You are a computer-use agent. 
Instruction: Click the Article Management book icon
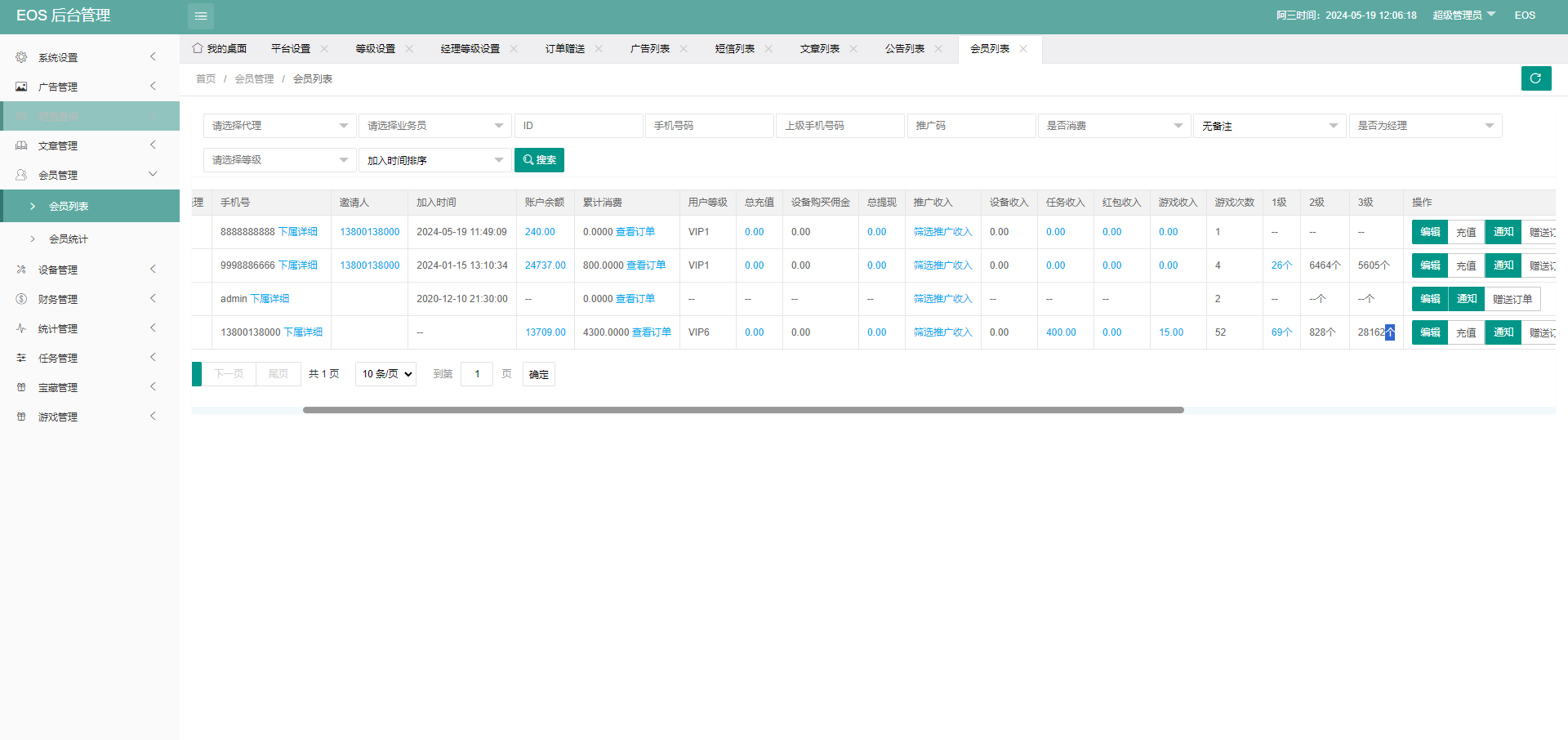[21, 145]
